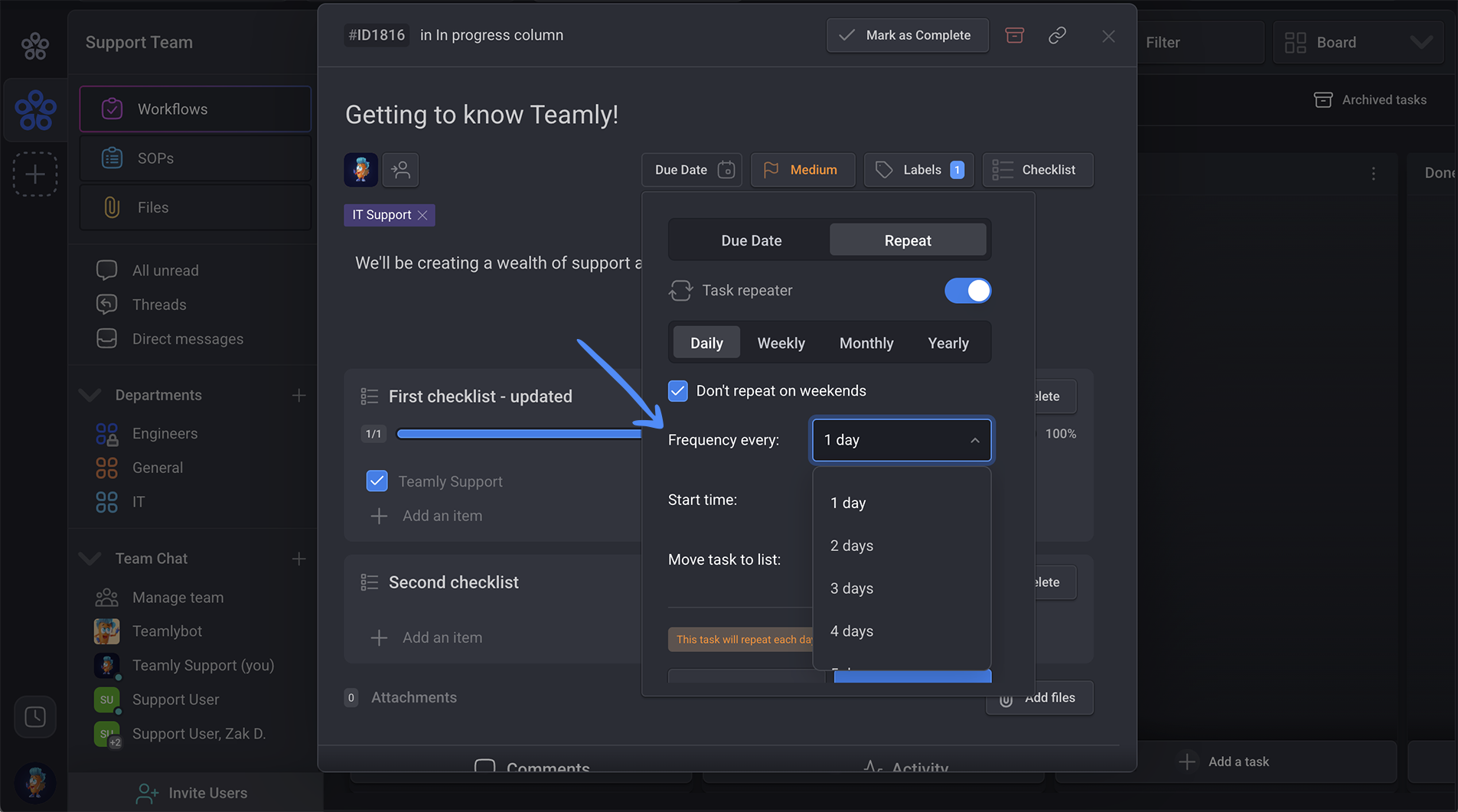Select the Repeat tab in popup

(x=908, y=240)
